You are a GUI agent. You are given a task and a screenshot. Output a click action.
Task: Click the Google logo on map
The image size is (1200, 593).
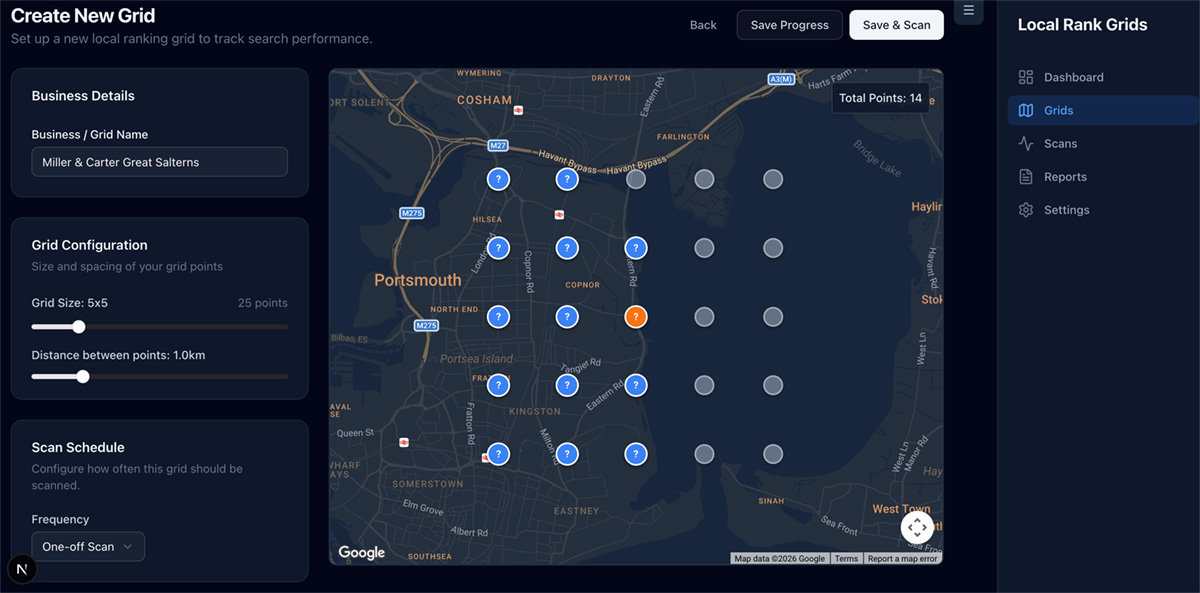point(361,553)
